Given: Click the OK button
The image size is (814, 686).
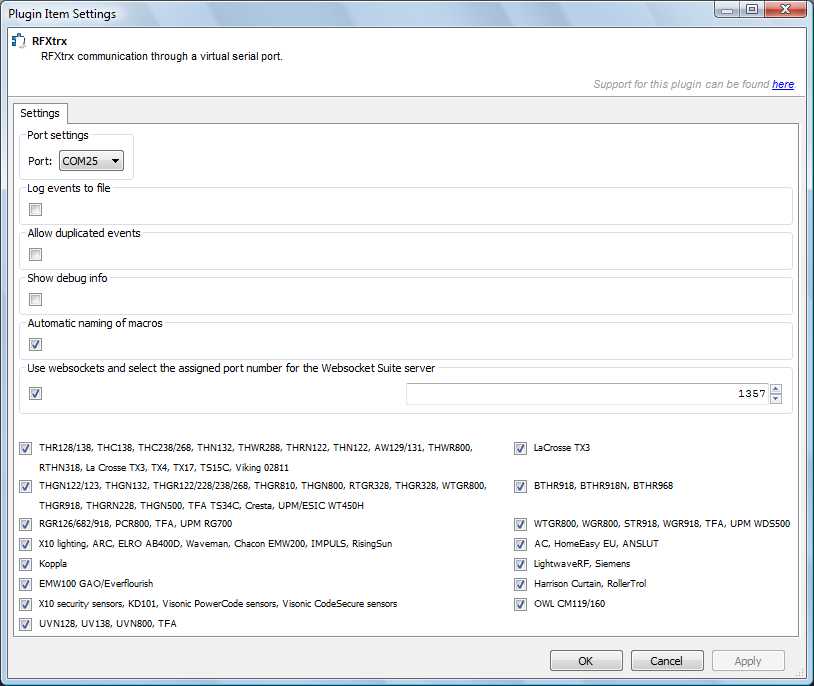Looking at the screenshot, I should coord(586,661).
